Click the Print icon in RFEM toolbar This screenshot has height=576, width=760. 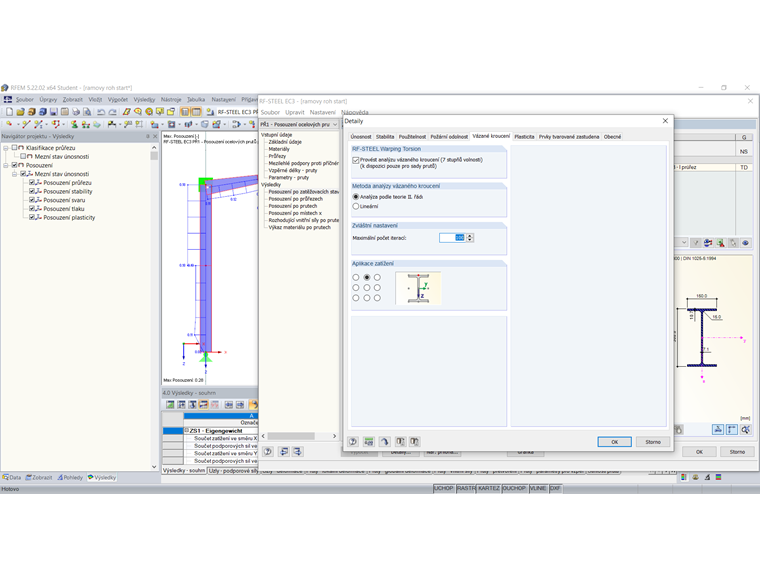tap(76, 112)
